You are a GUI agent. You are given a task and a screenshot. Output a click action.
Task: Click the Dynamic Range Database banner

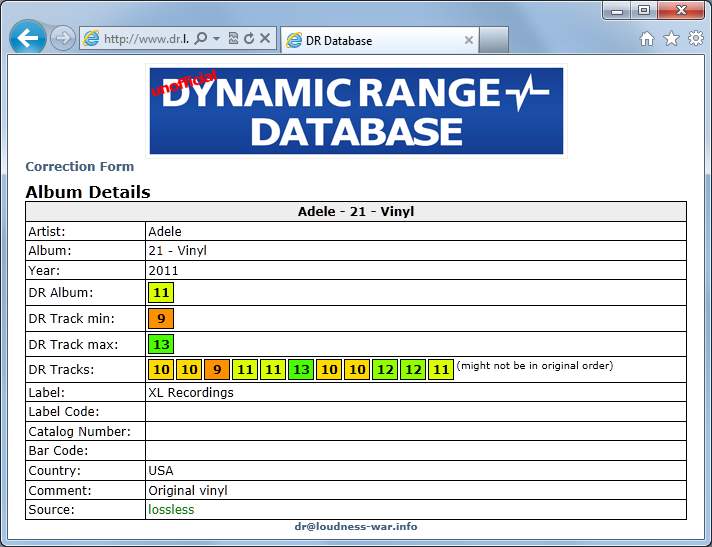click(356, 111)
